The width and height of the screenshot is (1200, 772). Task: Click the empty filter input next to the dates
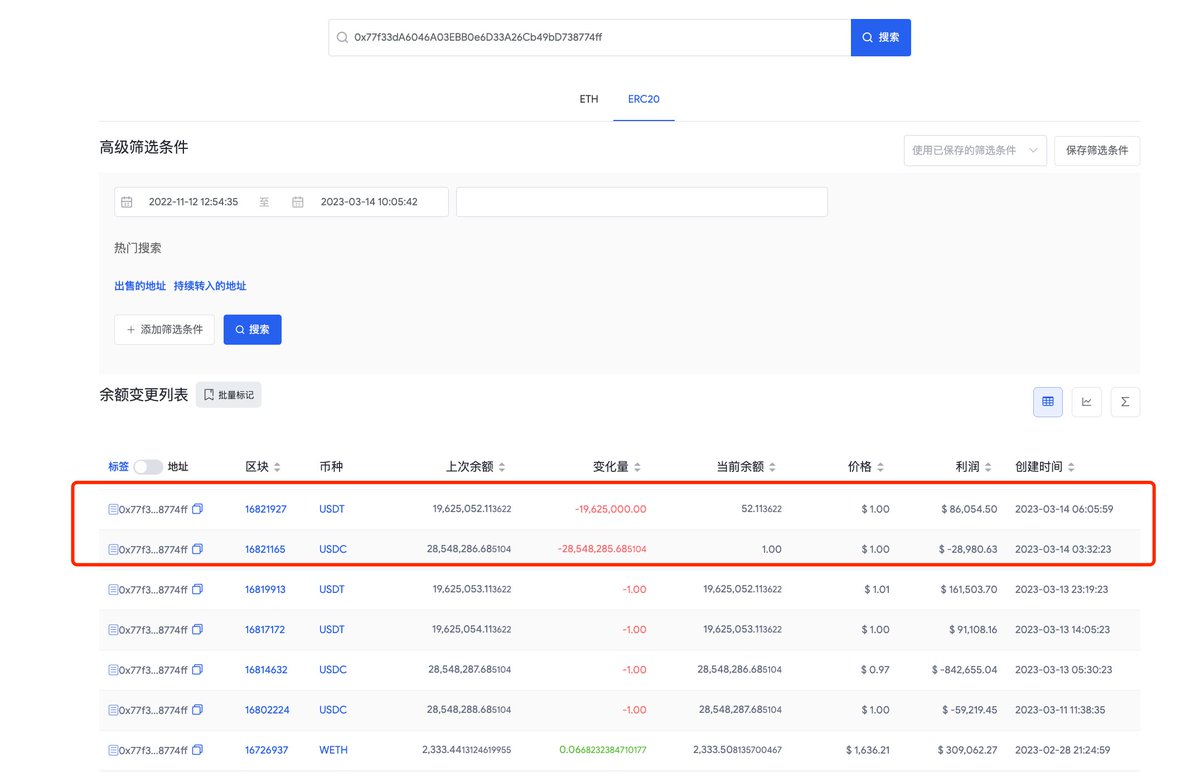click(x=642, y=202)
